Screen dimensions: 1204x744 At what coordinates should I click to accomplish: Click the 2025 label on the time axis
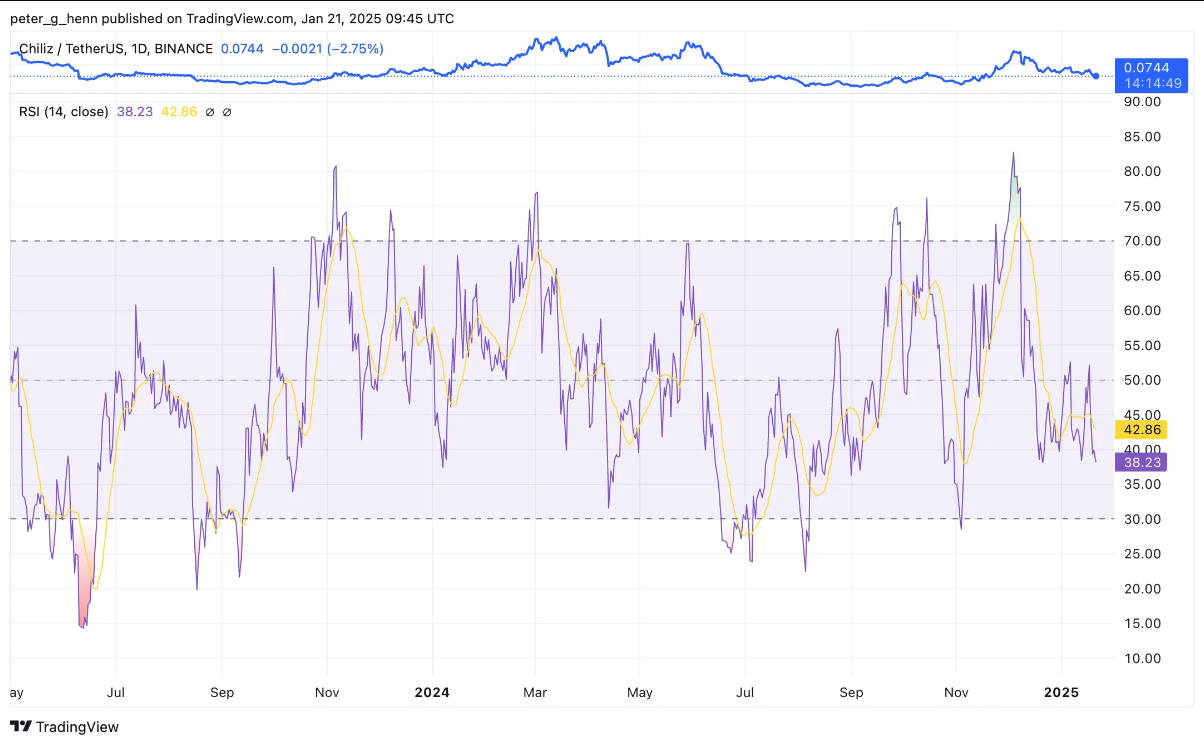(1062, 692)
